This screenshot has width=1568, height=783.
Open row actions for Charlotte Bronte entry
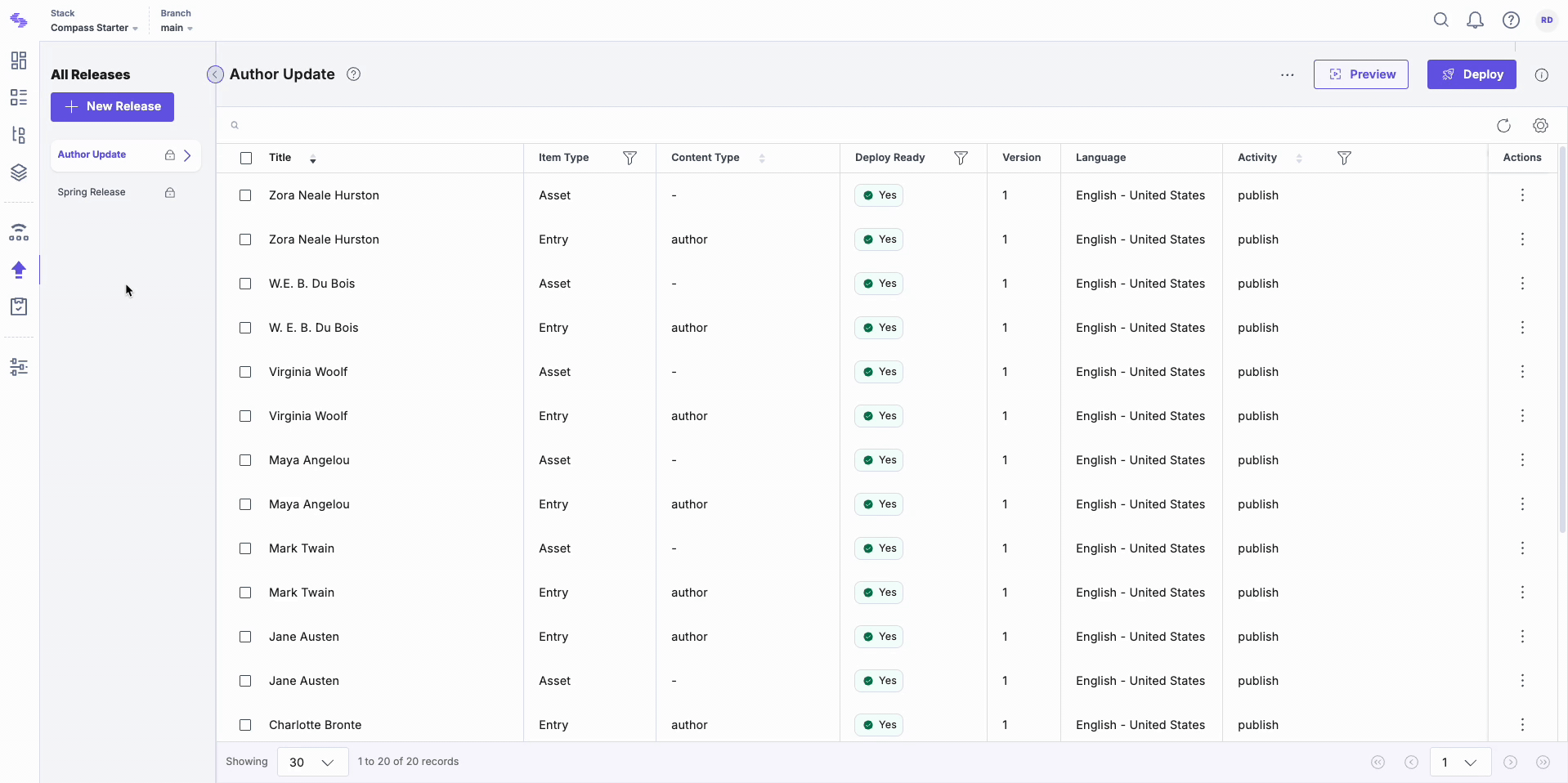1522,725
